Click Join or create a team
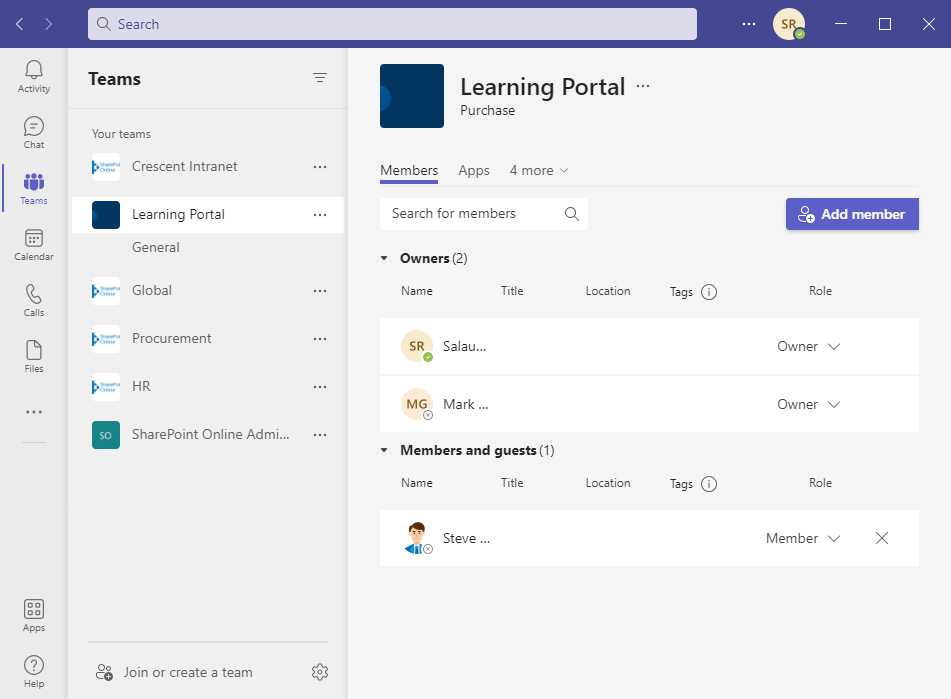Viewport: 951px width, 699px height. [x=186, y=672]
